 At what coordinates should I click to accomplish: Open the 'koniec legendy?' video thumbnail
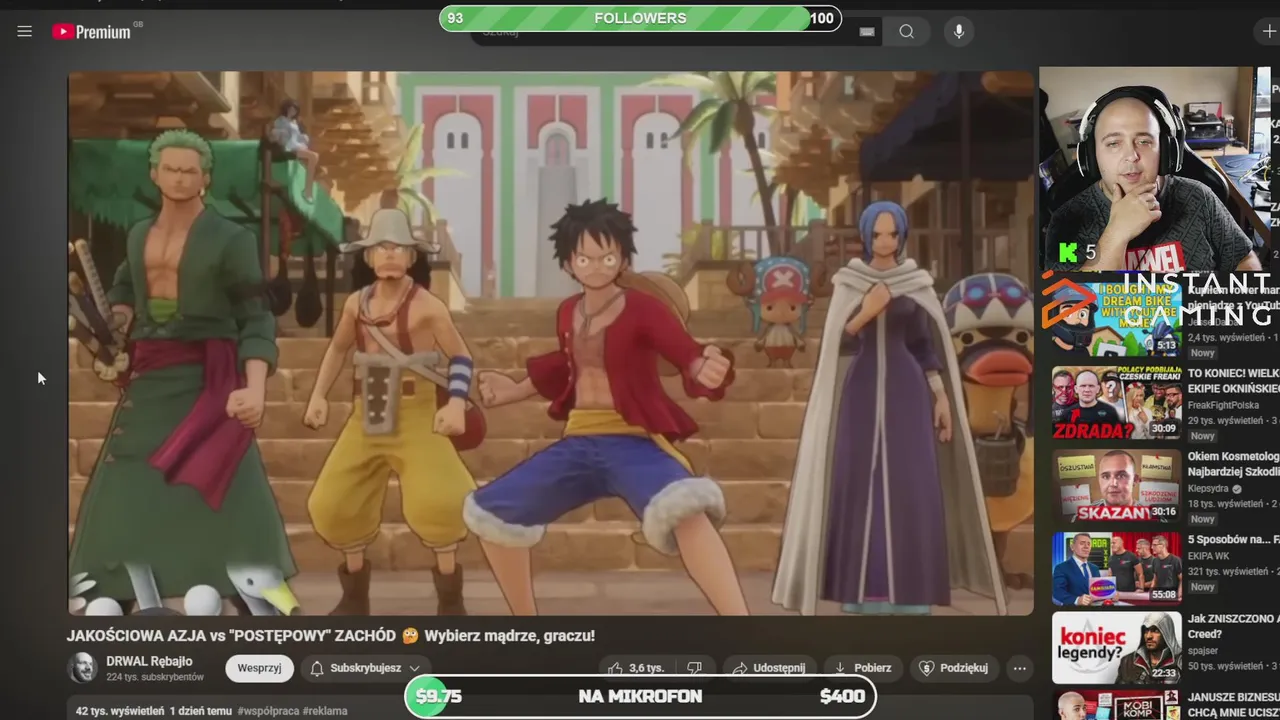coord(1116,648)
